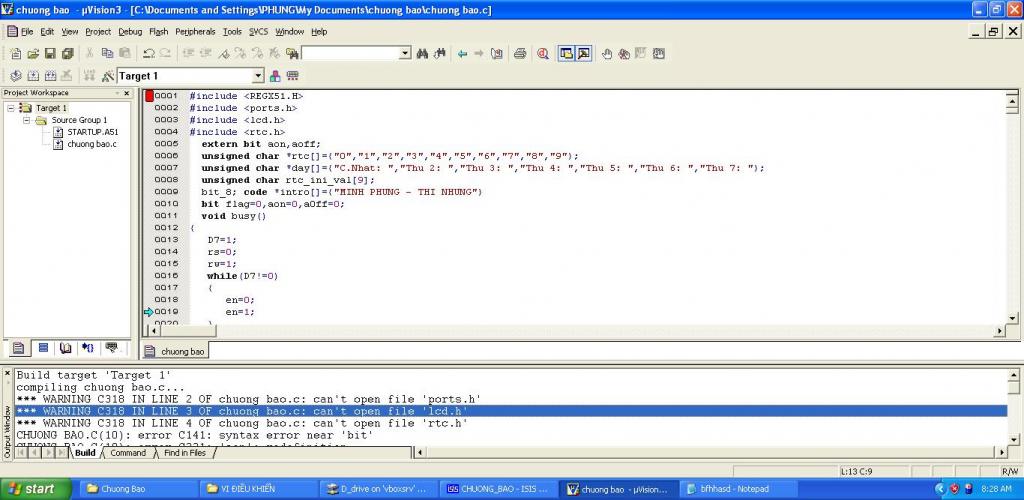The image size is (1024, 500).
Task: Toggle the Project Window toolbar button
Action: pyautogui.click(x=566, y=53)
